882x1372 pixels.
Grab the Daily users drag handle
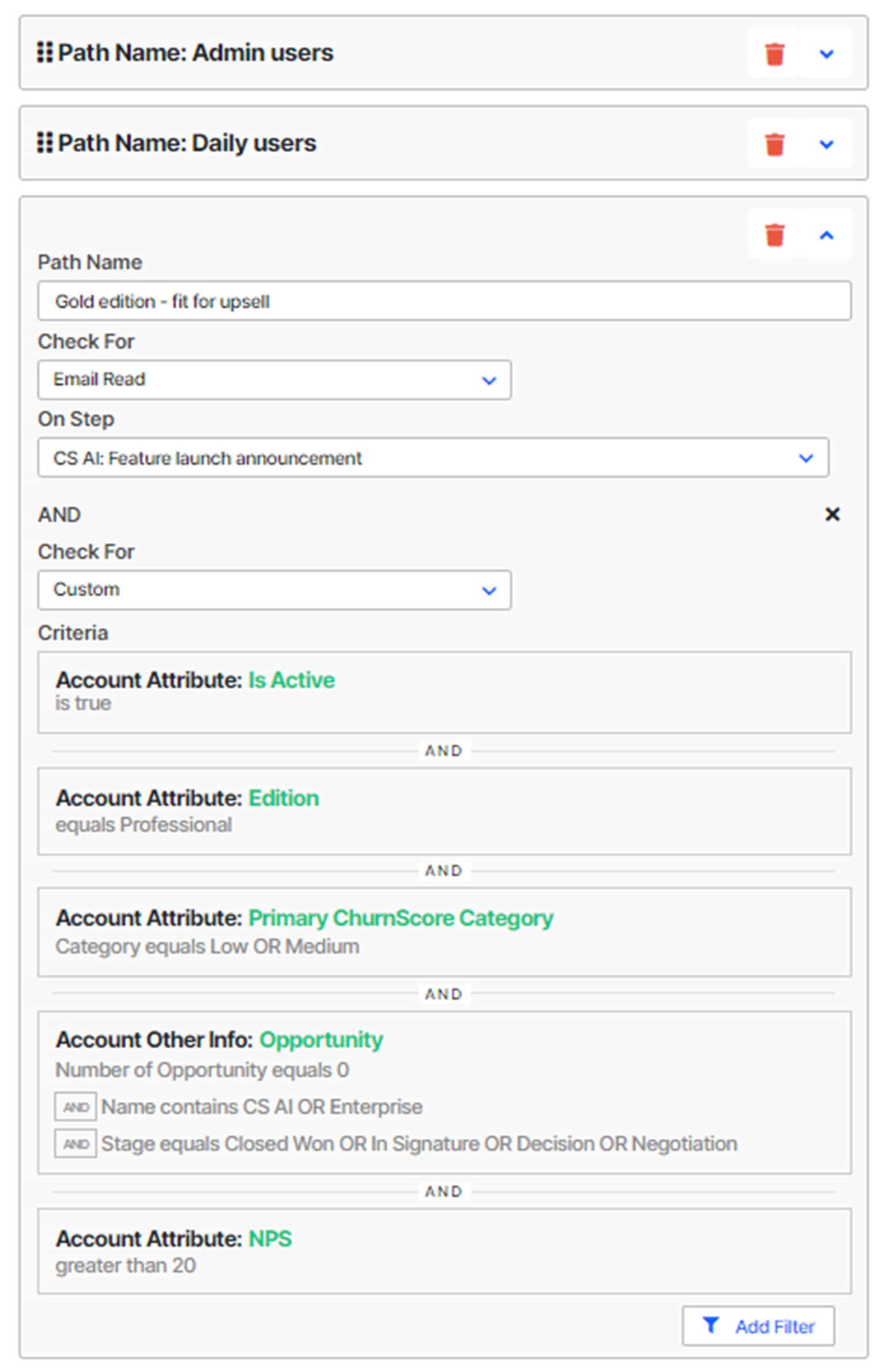44,142
